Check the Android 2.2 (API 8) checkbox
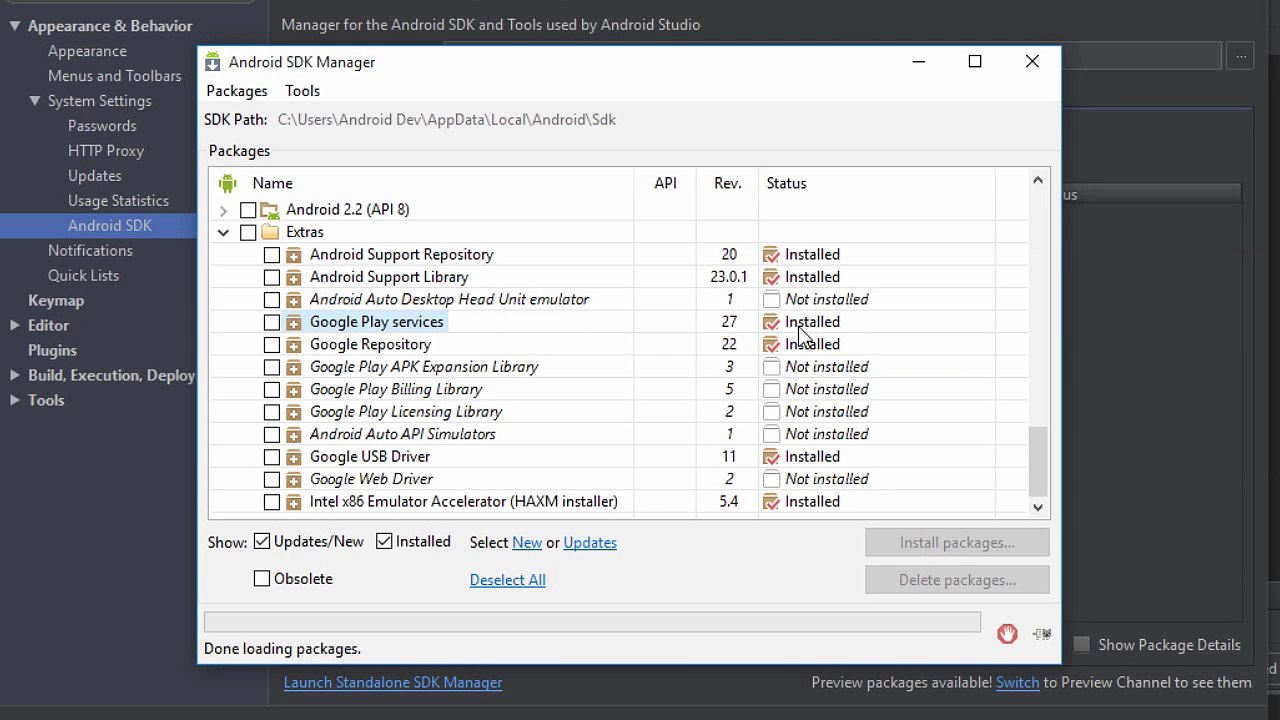This screenshot has height=720, width=1280. [x=248, y=210]
